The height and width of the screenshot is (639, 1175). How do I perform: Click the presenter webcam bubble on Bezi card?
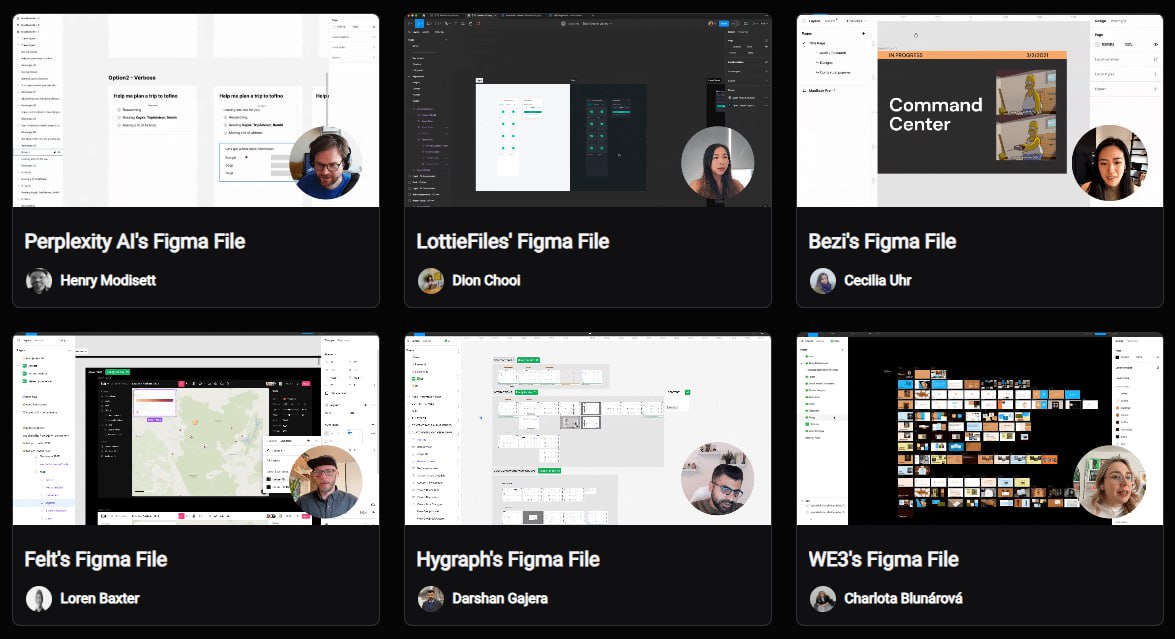point(1110,163)
